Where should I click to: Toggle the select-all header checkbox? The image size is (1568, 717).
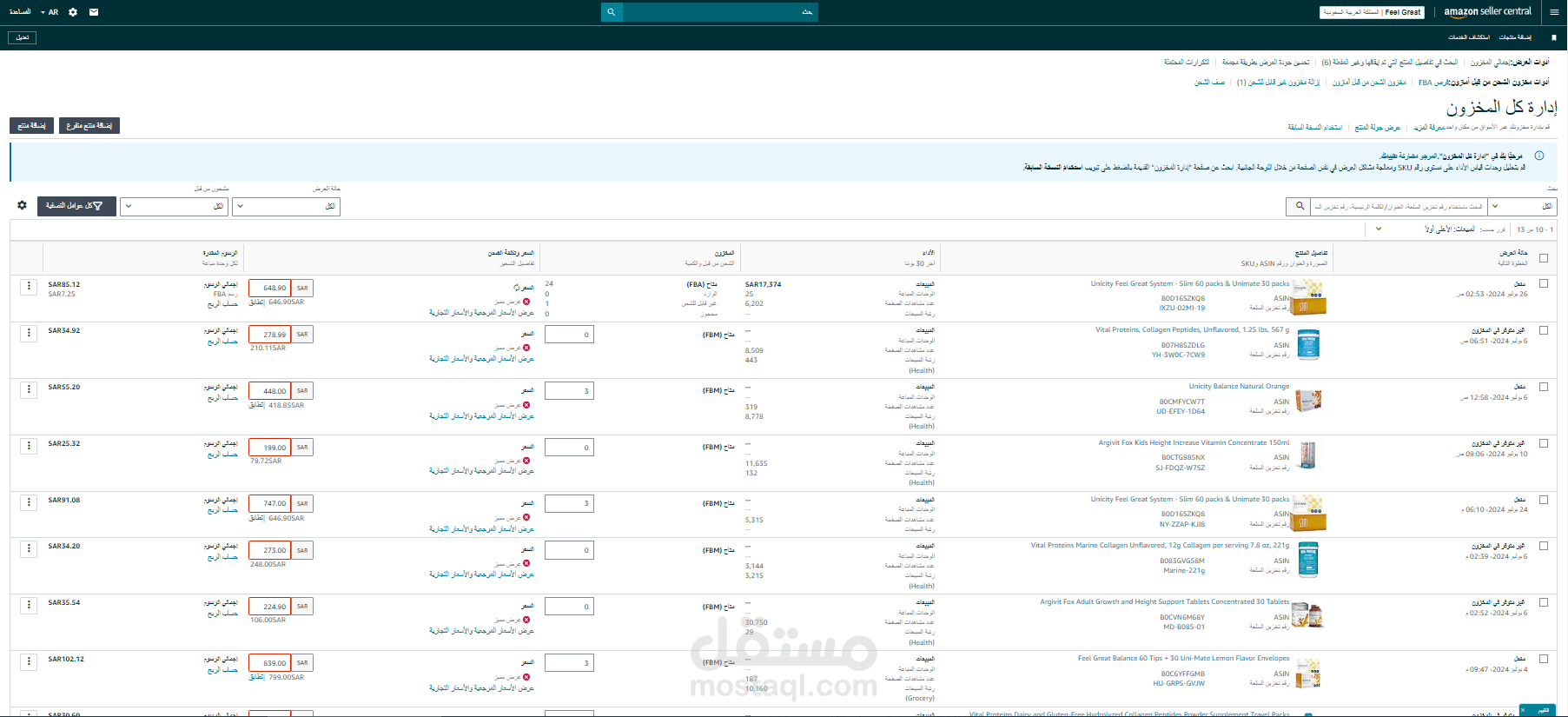[1544, 258]
